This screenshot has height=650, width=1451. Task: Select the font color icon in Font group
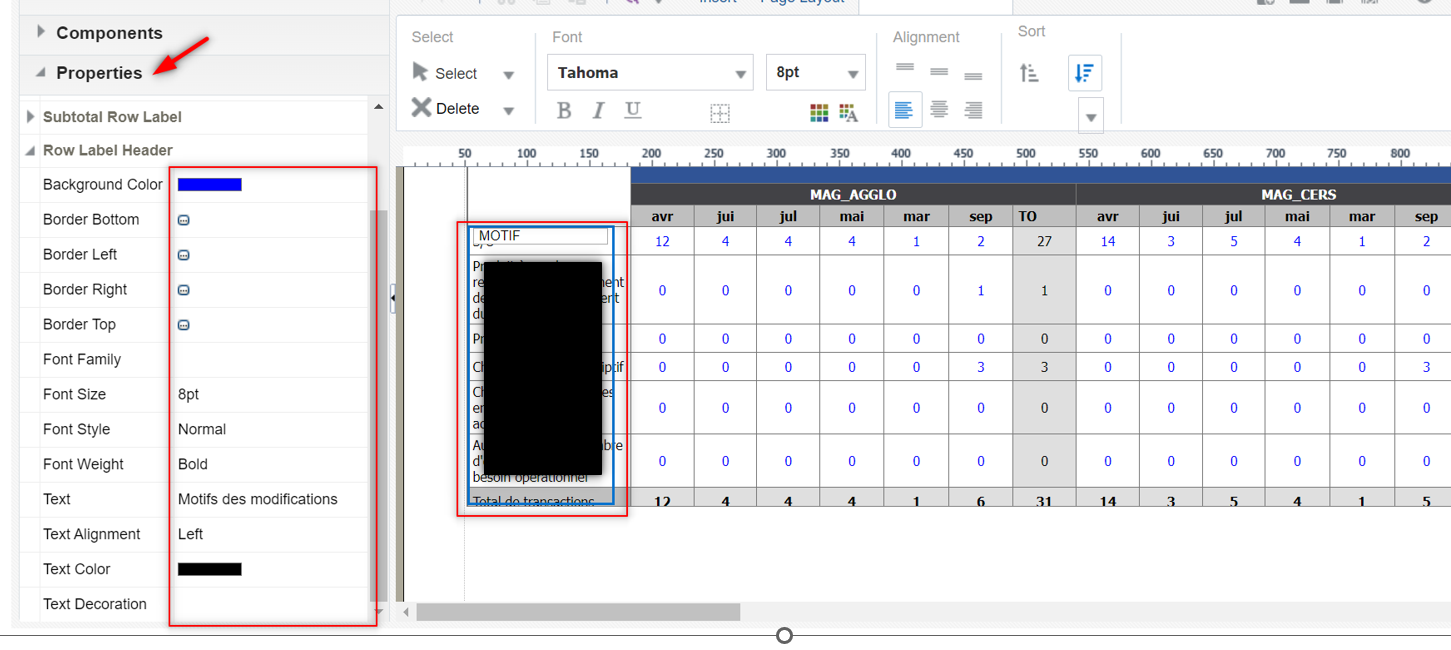[846, 112]
